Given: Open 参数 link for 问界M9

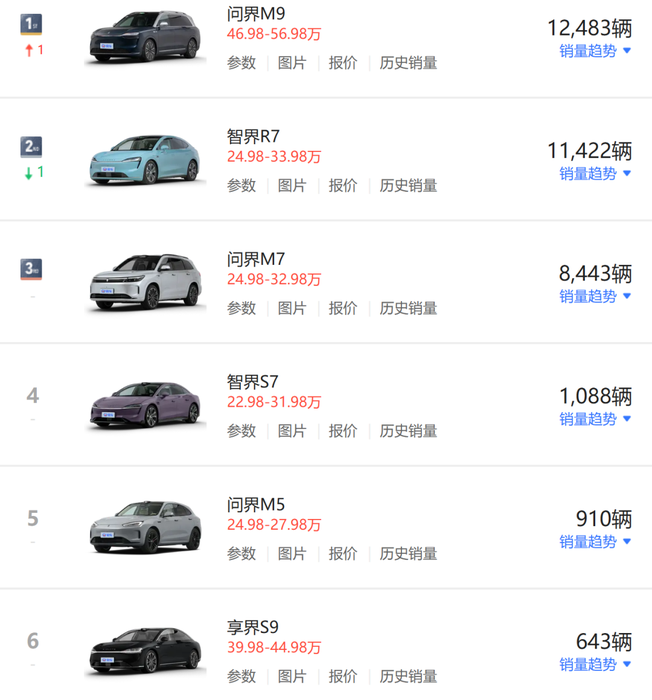Looking at the screenshot, I should pos(241,62).
